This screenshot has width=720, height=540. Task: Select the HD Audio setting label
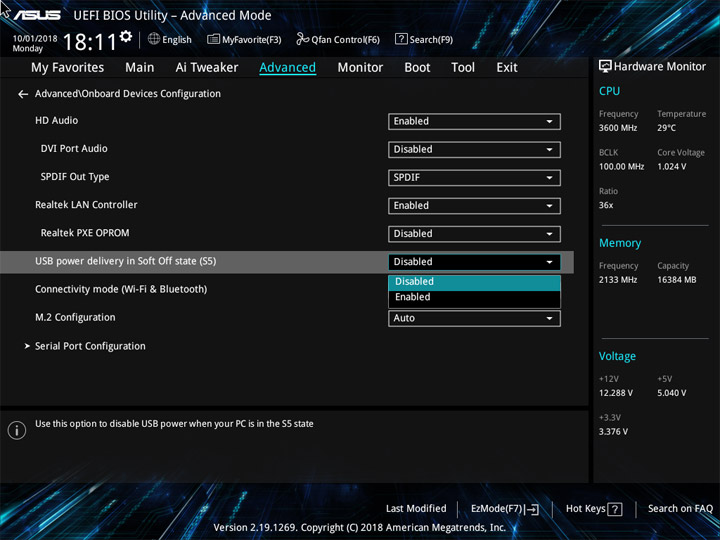[56, 120]
